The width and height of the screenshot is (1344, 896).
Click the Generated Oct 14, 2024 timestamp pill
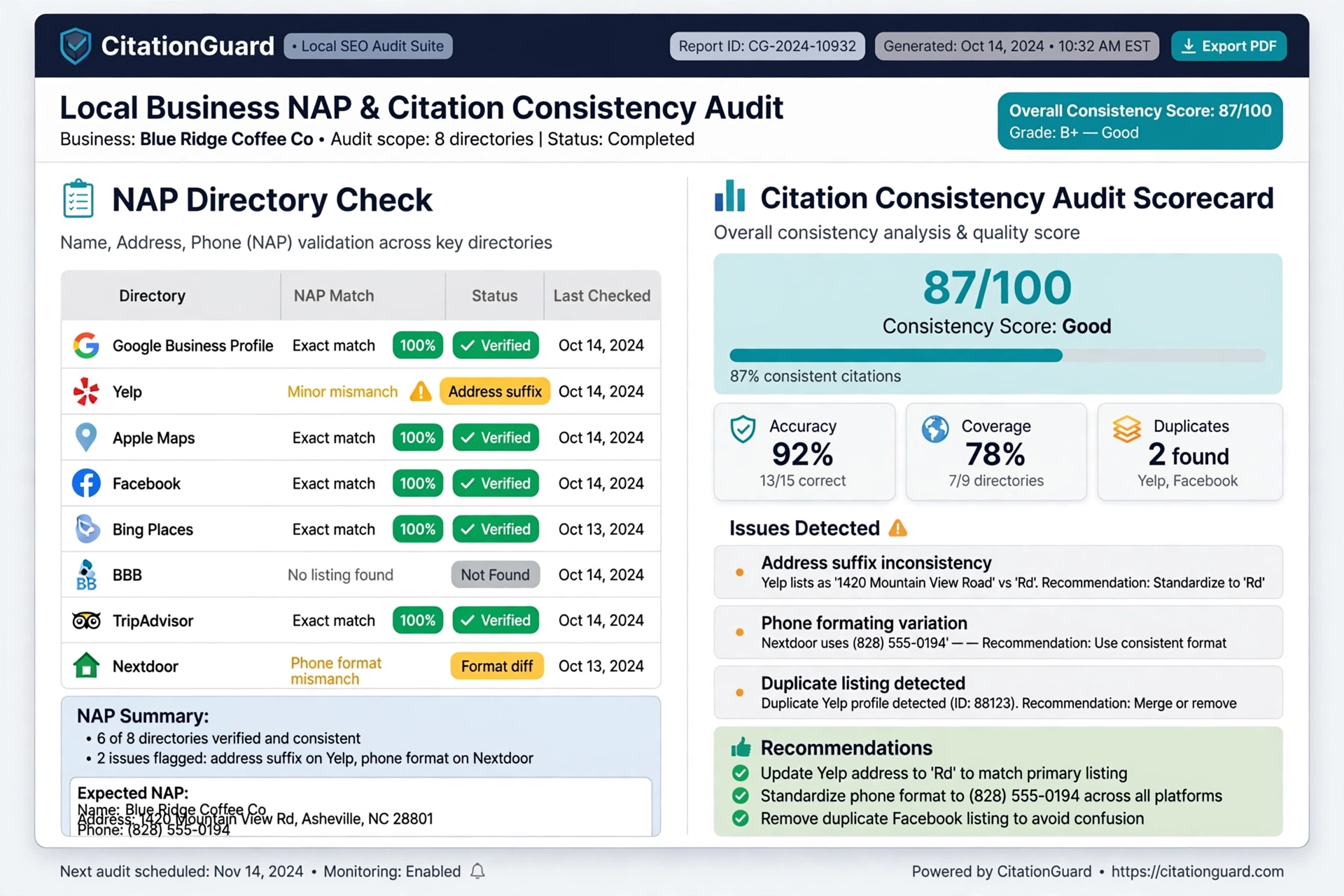pyautogui.click(x=1016, y=46)
